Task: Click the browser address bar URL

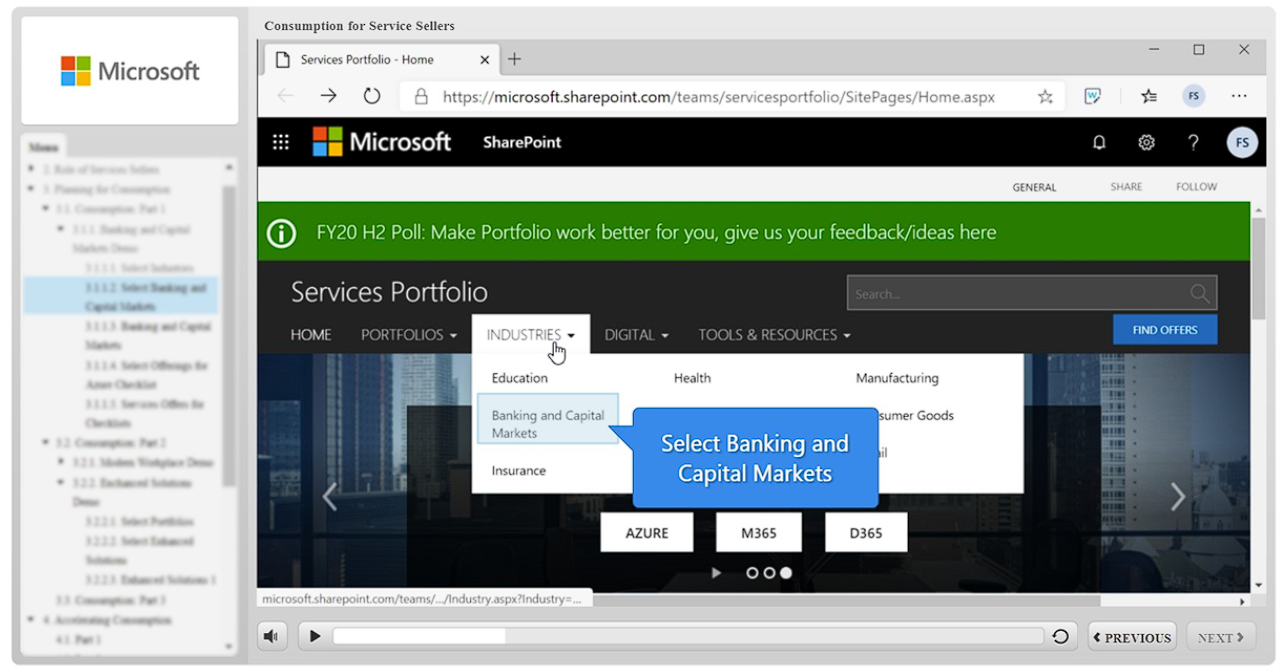Action: 718,97
